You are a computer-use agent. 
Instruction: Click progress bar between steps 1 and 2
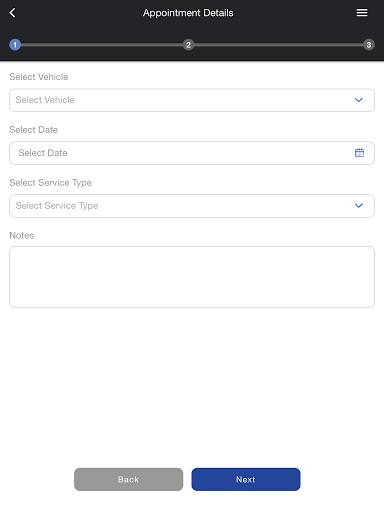pyautogui.click(x=102, y=45)
